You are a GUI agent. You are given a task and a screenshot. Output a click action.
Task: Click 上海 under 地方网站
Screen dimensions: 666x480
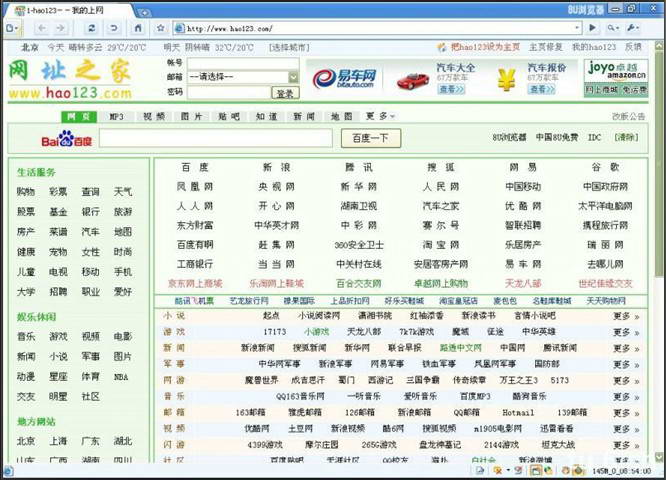[58, 441]
